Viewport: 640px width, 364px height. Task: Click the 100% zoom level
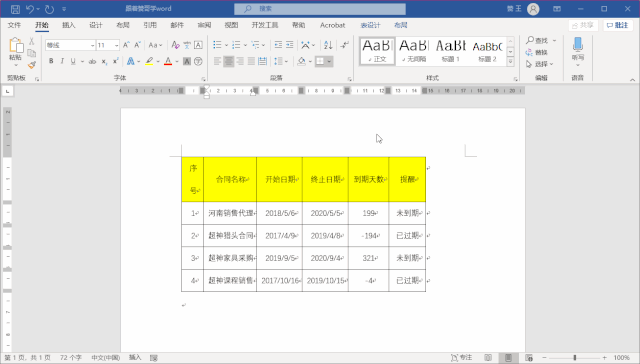coord(622,357)
